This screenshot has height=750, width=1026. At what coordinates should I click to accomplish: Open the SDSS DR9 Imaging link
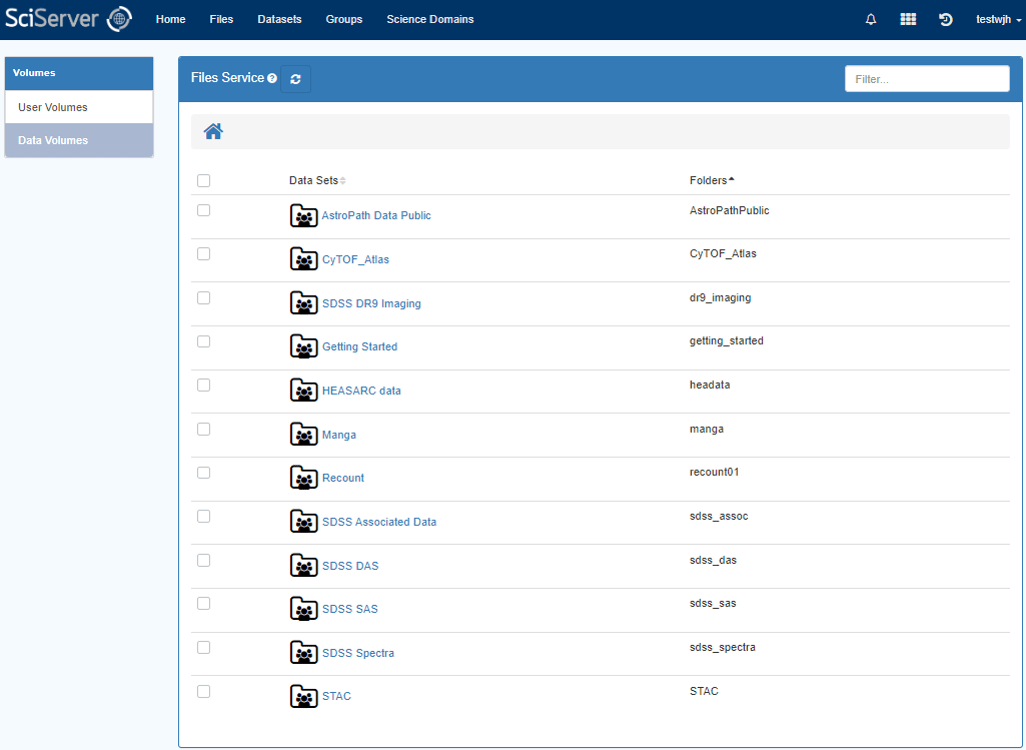371,303
